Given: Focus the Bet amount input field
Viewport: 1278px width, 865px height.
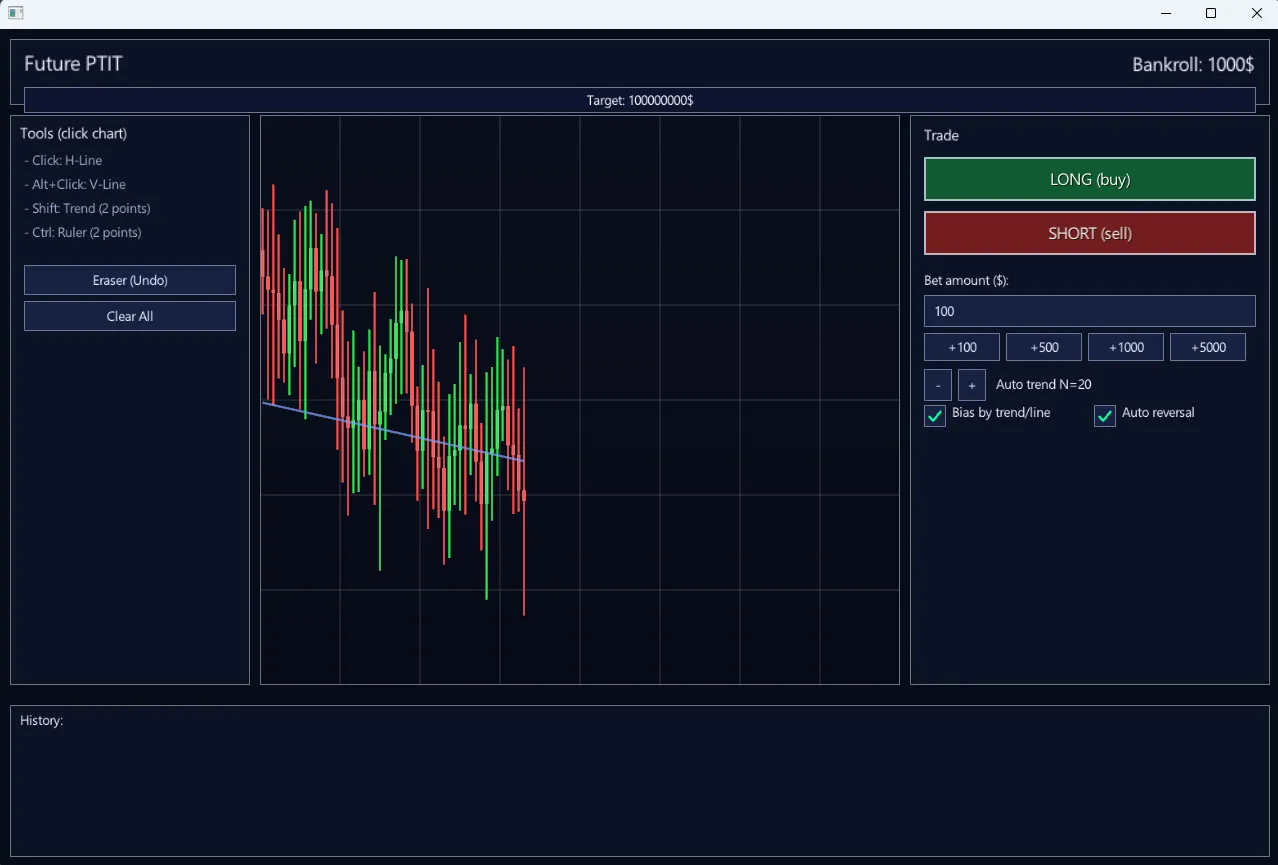Looking at the screenshot, I should tap(1089, 311).
